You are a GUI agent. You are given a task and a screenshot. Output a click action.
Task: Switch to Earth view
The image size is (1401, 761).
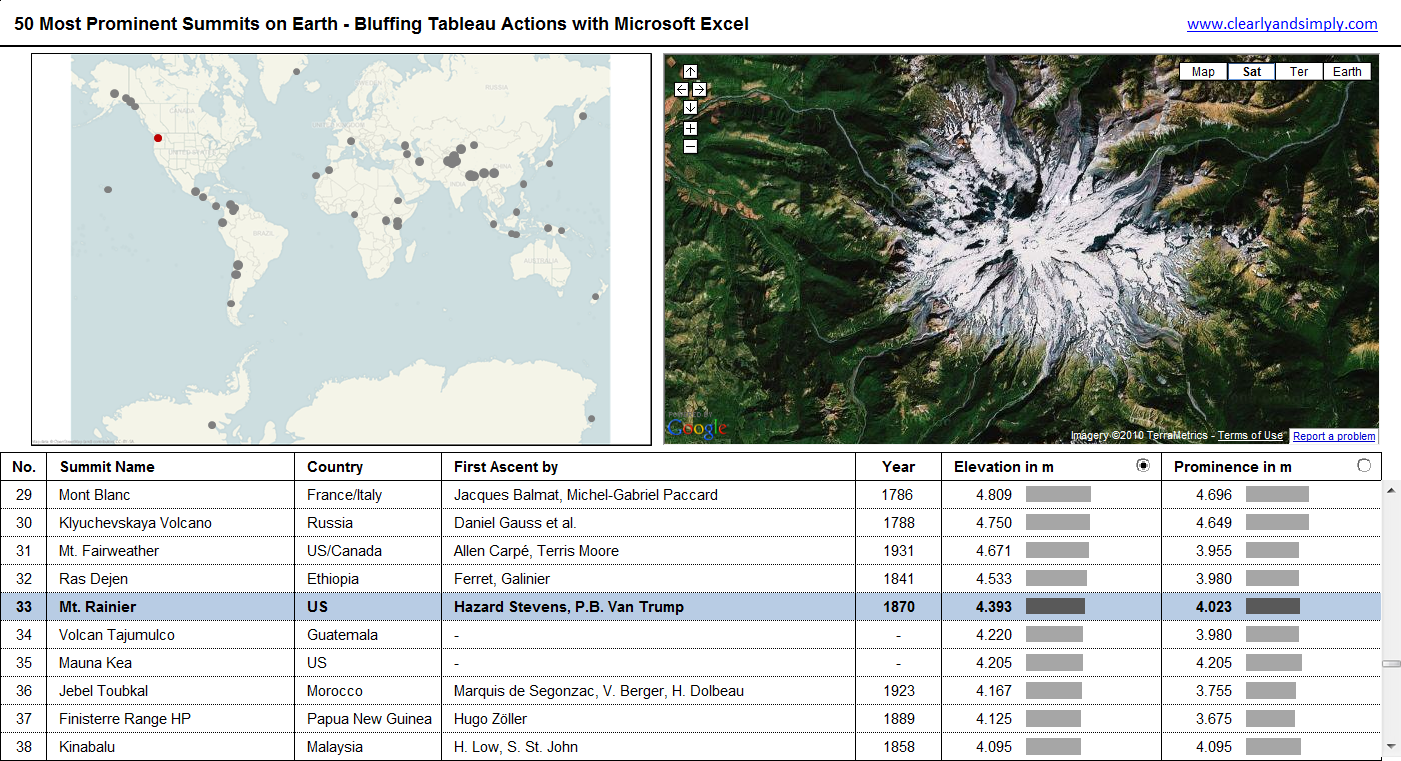point(1347,71)
